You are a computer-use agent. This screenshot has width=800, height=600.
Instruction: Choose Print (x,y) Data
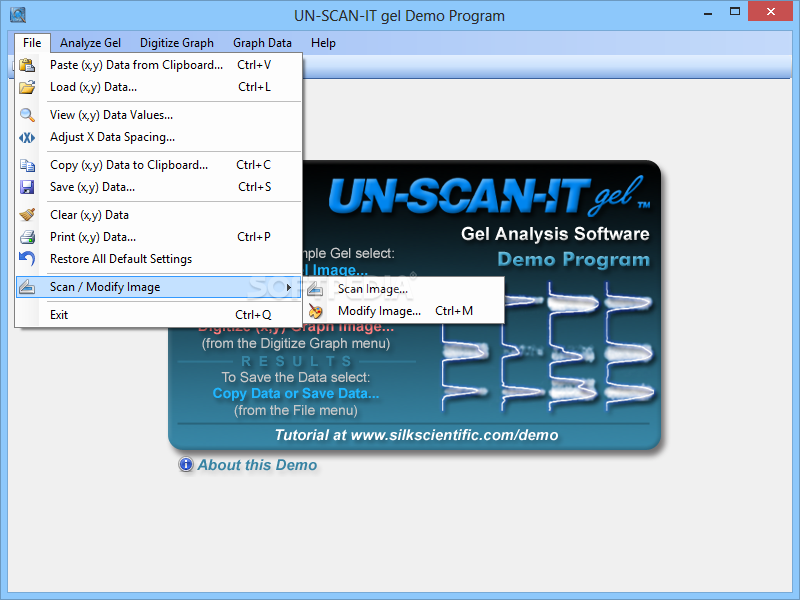tap(159, 237)
